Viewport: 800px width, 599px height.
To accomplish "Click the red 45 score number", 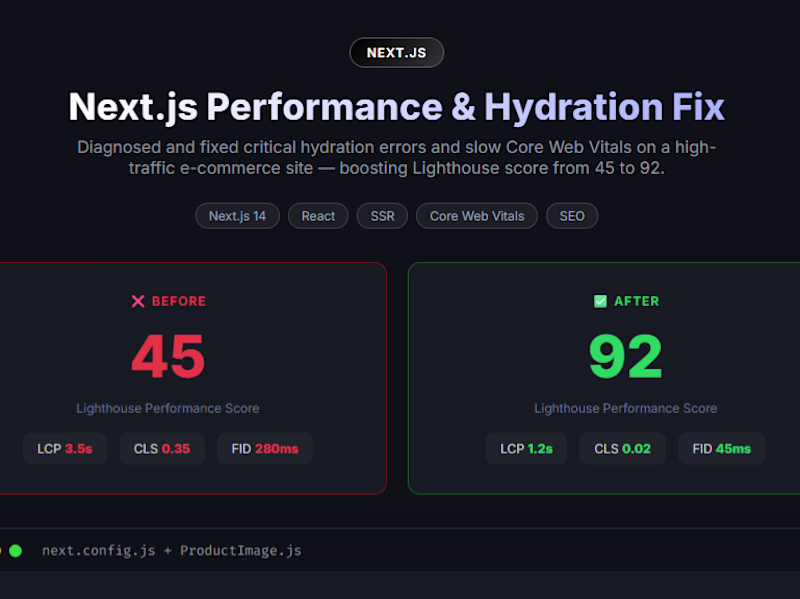I will tap(168, 356).
